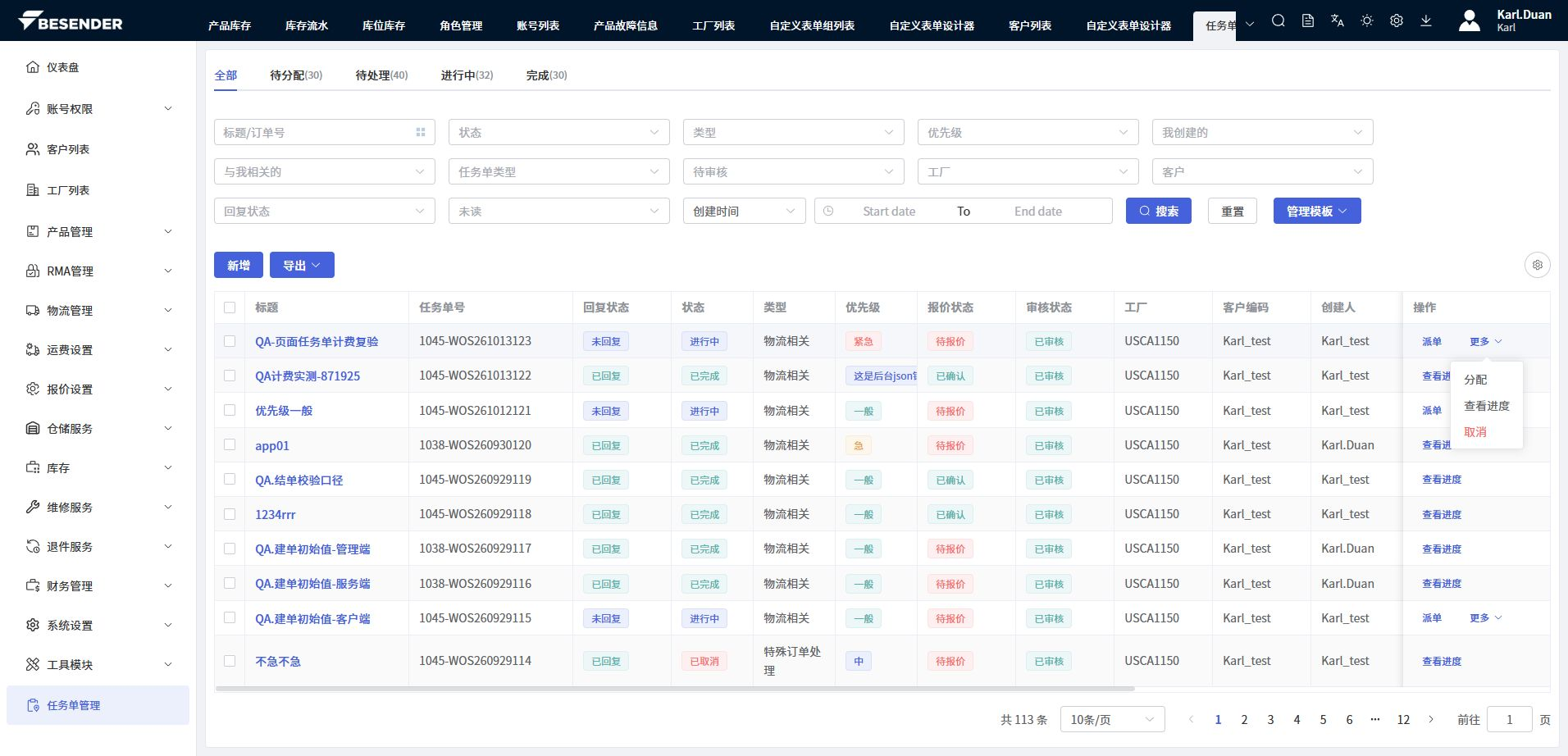The height and width of the screenshot is (756, 1568).
Task: Open 工厂列表 in the sidebar
Action: (x=98, y=190)
